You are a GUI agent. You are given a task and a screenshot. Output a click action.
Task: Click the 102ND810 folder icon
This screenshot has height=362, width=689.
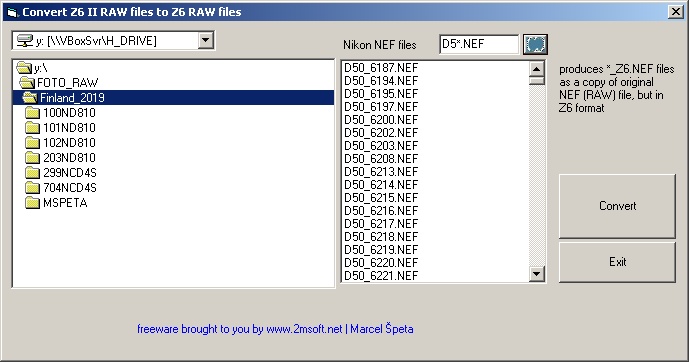click(33, 142)
